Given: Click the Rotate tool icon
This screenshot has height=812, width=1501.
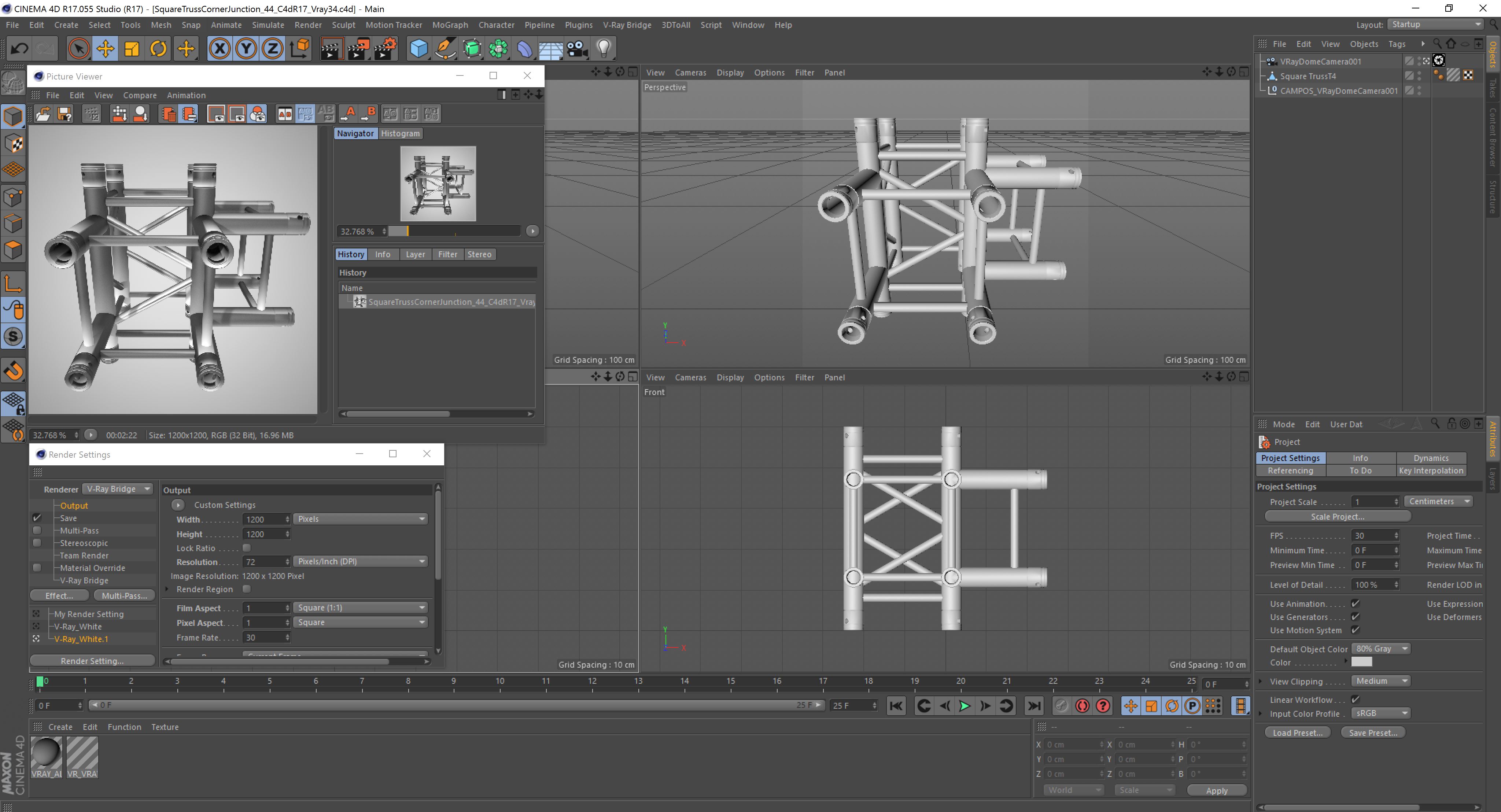Looking at the screenshot, I should (158, 48).
